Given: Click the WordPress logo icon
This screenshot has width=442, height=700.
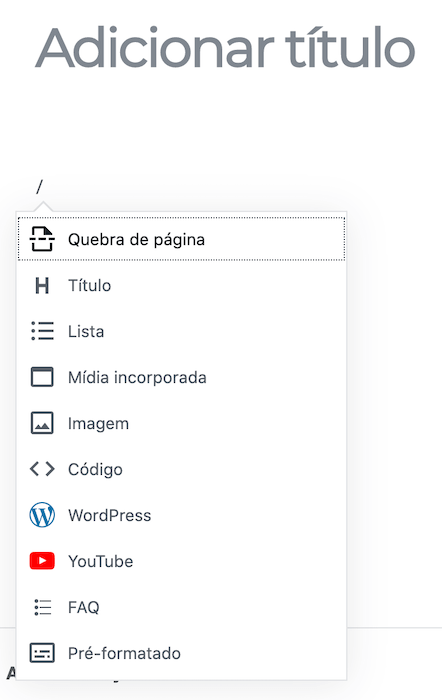Looking at the screenshot, I should [42, 515].
